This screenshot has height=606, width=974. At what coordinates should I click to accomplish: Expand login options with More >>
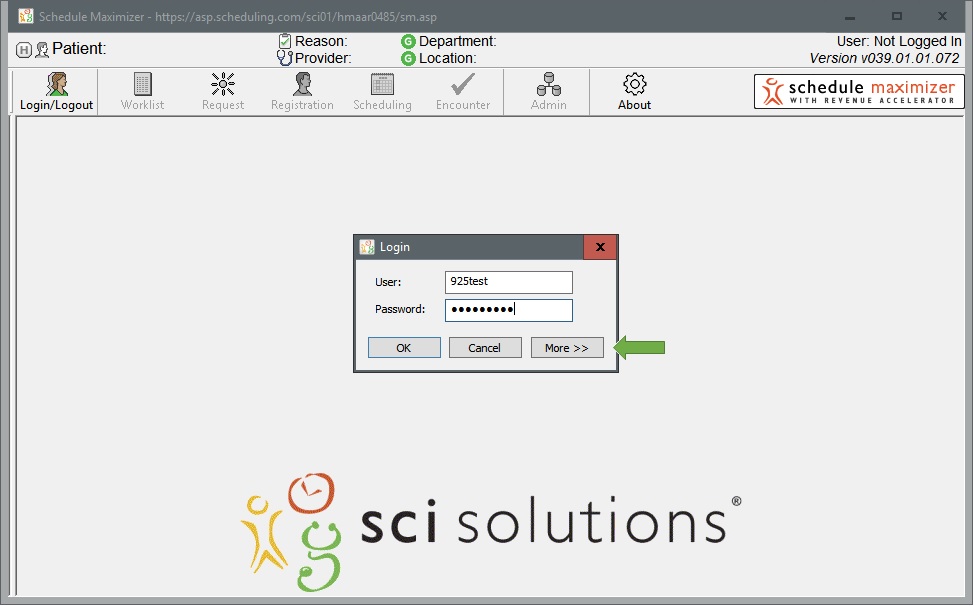tap(567, 348)
